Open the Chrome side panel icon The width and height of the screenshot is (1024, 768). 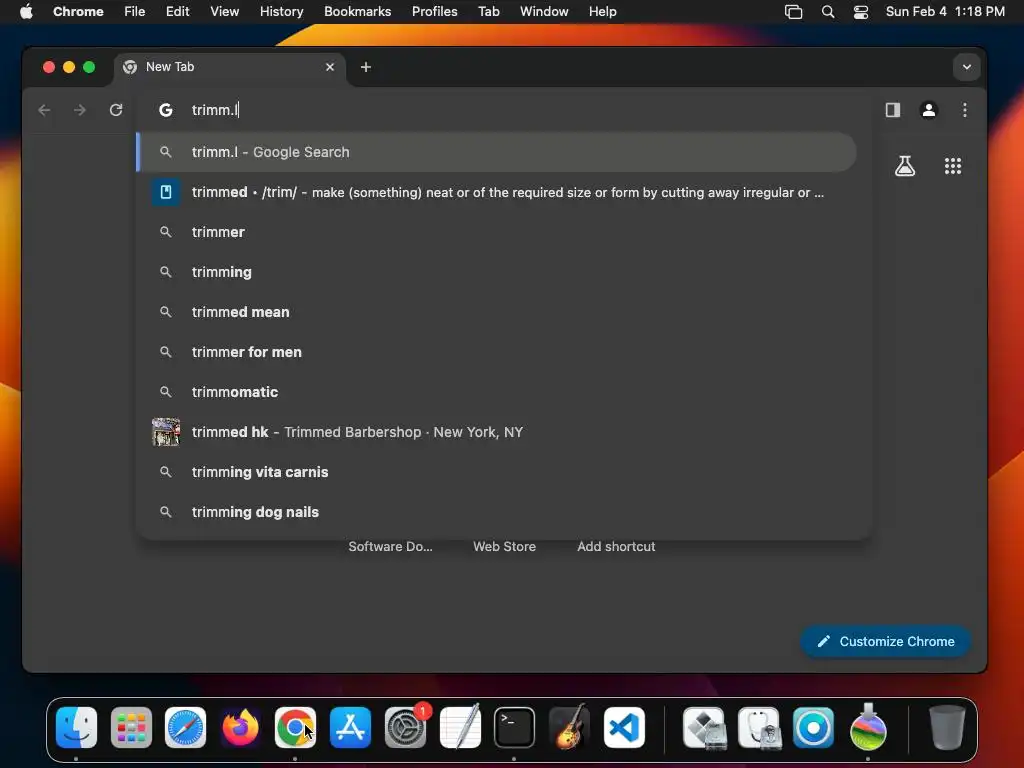click(893, 110)
